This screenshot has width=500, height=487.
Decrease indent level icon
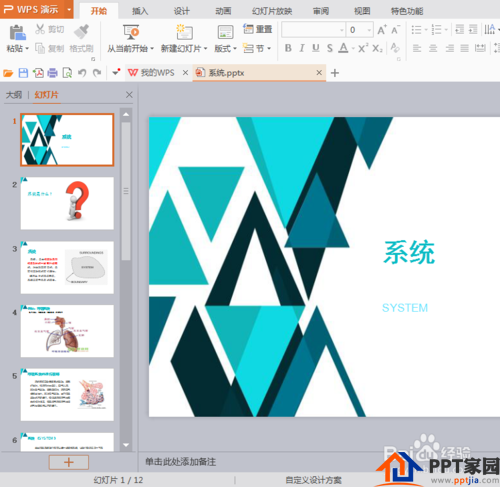[460, 29]
